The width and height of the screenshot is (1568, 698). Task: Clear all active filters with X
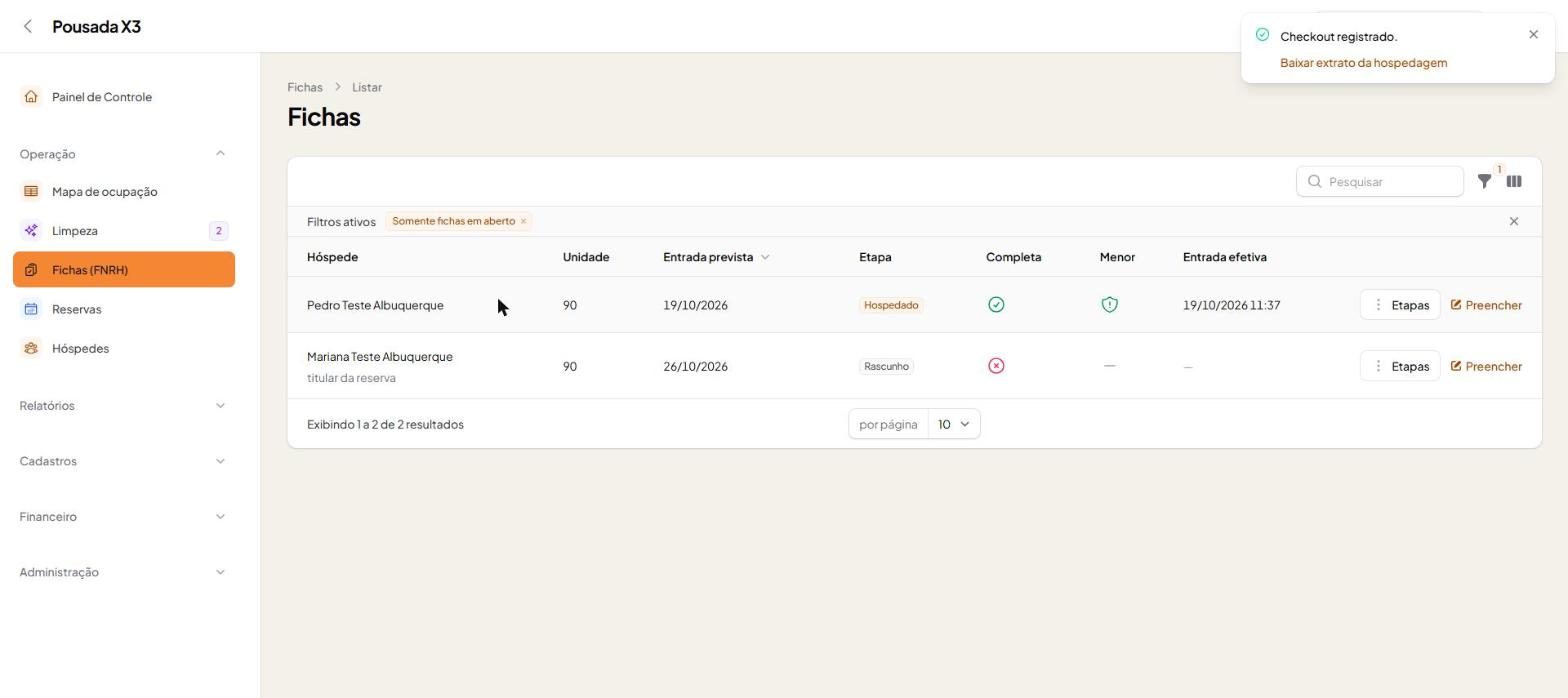[1514, 221]
